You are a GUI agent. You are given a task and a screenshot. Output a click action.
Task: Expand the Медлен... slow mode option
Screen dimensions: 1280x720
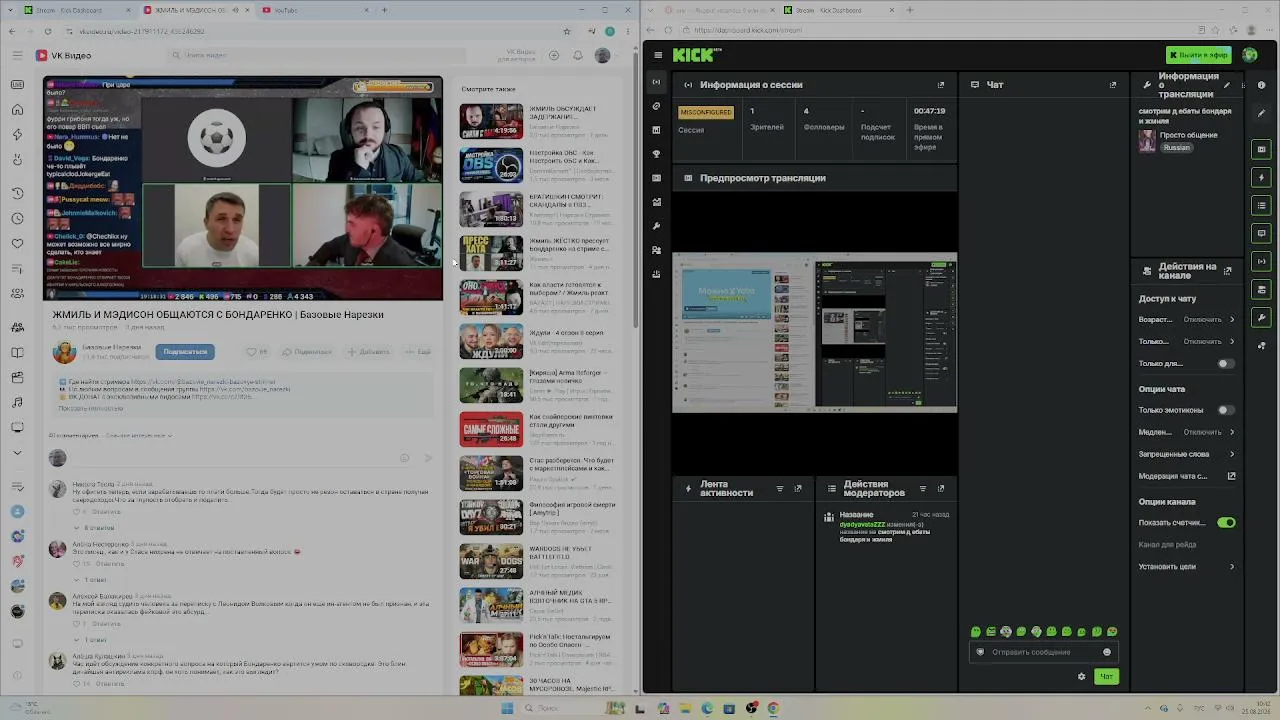click(1186, 432)
